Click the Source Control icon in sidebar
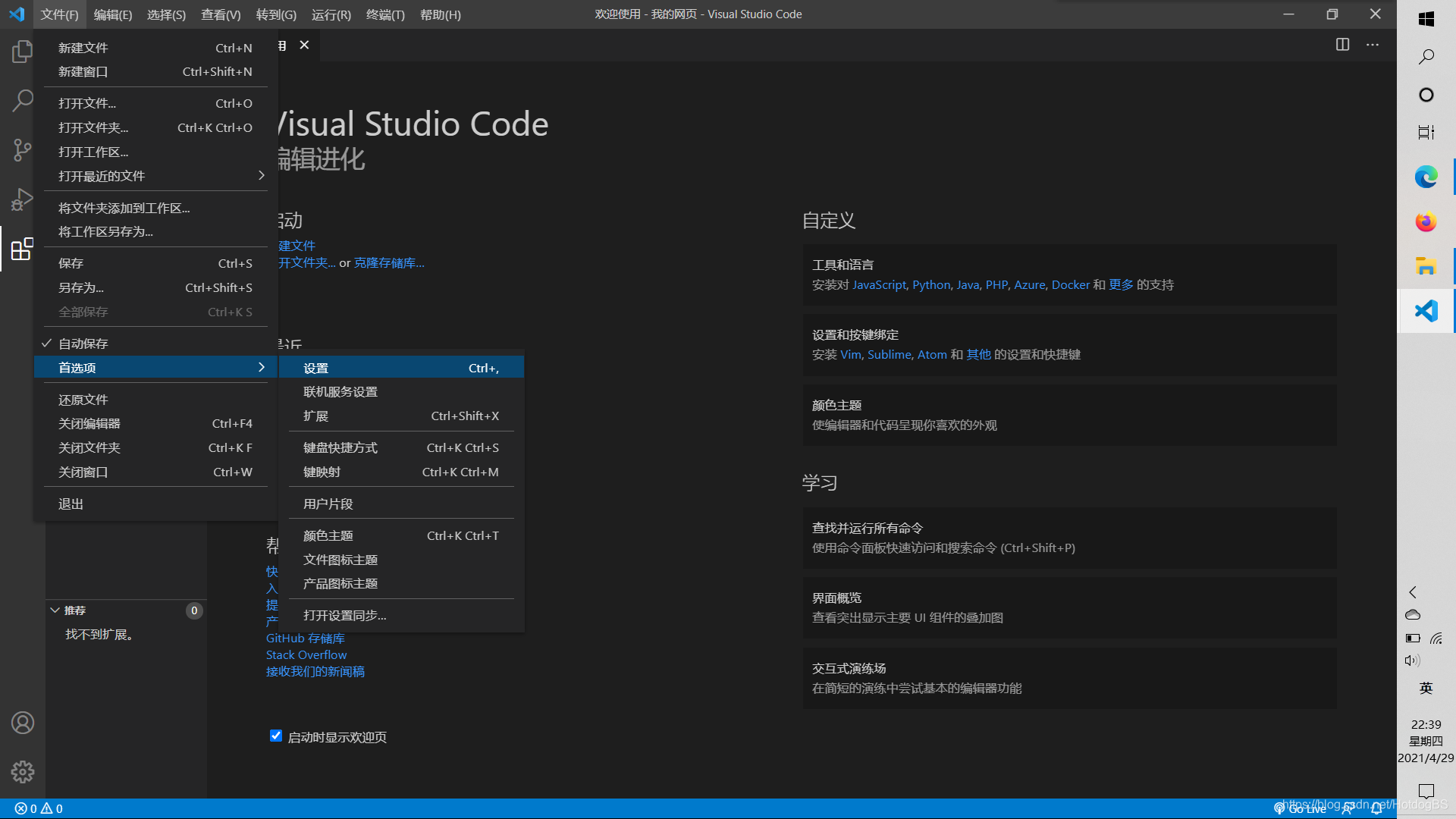This screenshot has width=1456, height=819. (22, 148)
